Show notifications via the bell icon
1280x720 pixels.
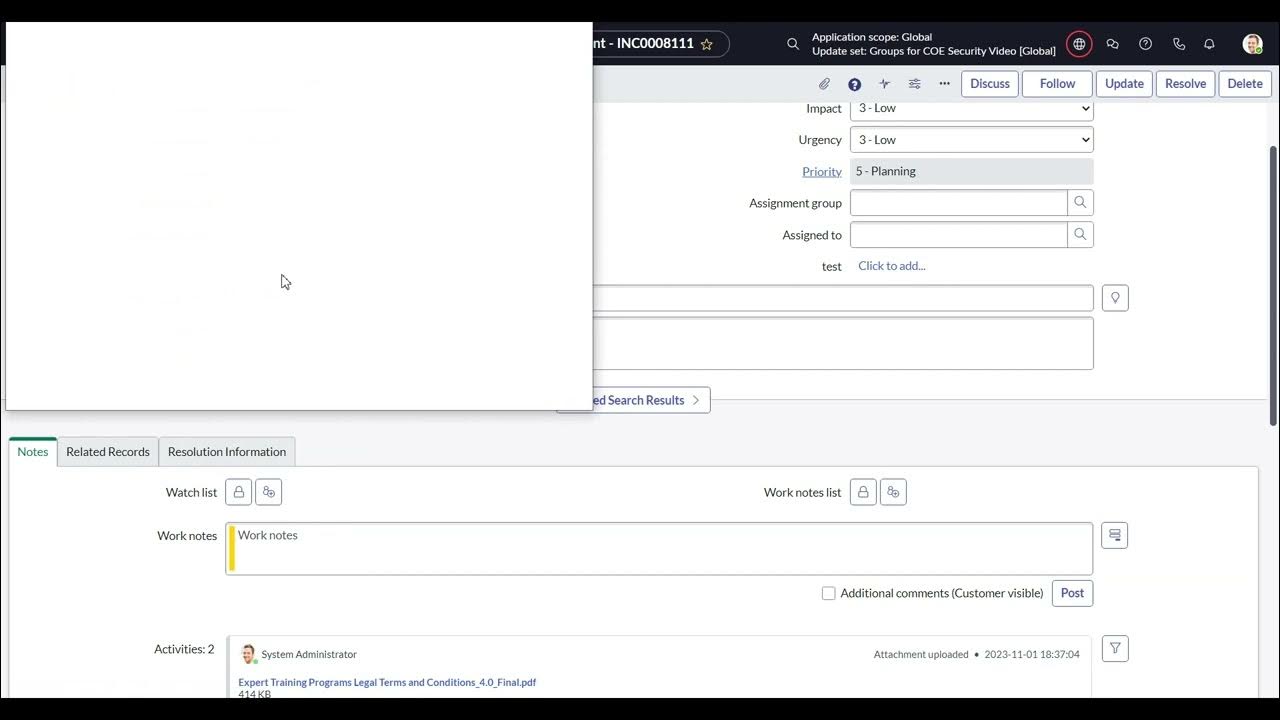click(x=1209, y=44)
